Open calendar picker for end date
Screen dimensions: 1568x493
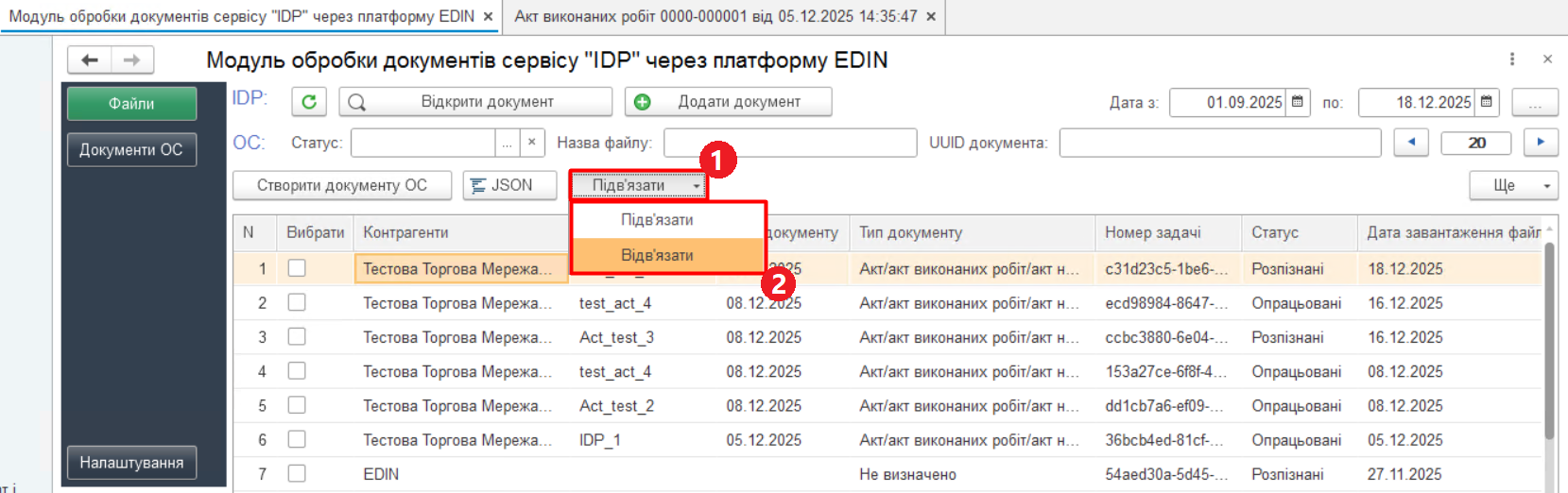pyautogui.click(x=1487, y=102)
